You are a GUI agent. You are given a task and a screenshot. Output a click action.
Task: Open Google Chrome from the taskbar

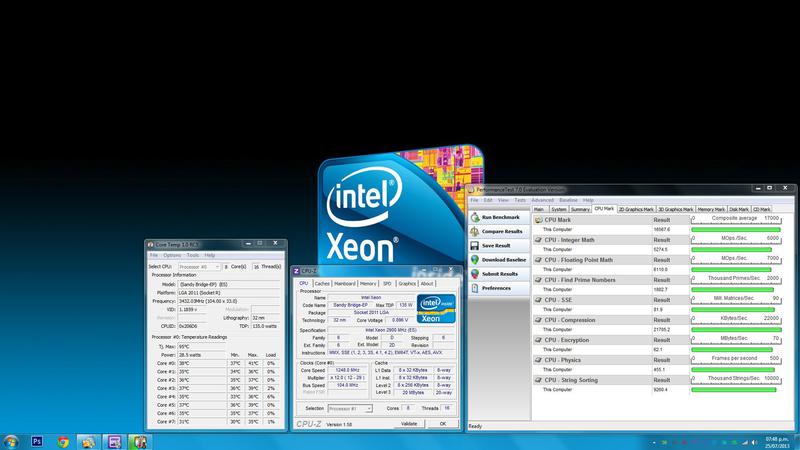pos(63,442)
